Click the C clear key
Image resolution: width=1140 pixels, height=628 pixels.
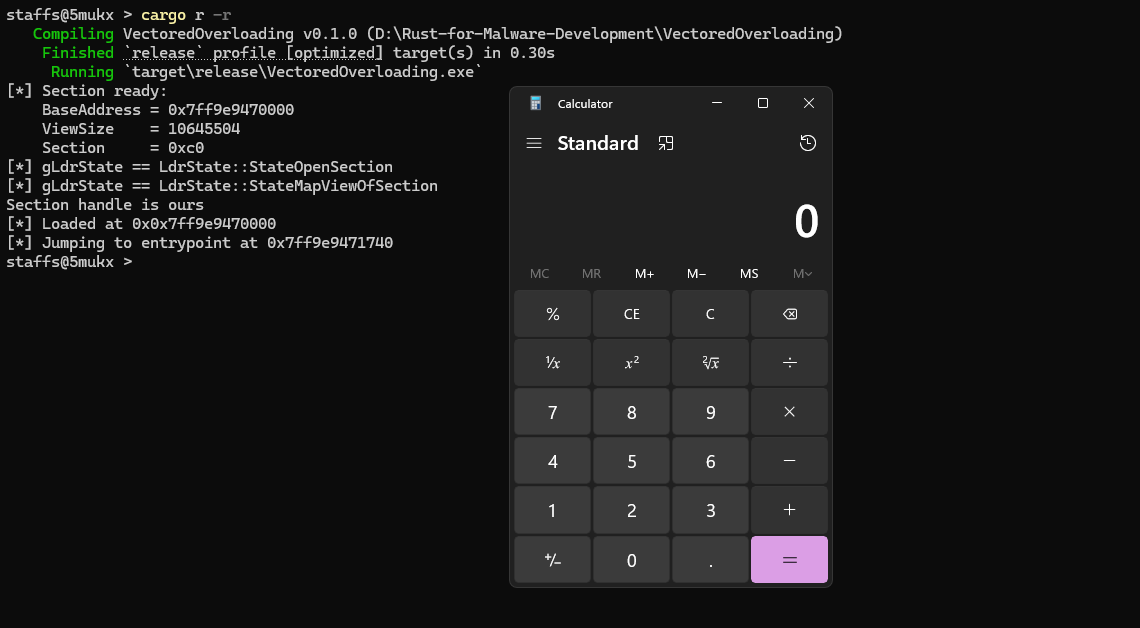710,314
